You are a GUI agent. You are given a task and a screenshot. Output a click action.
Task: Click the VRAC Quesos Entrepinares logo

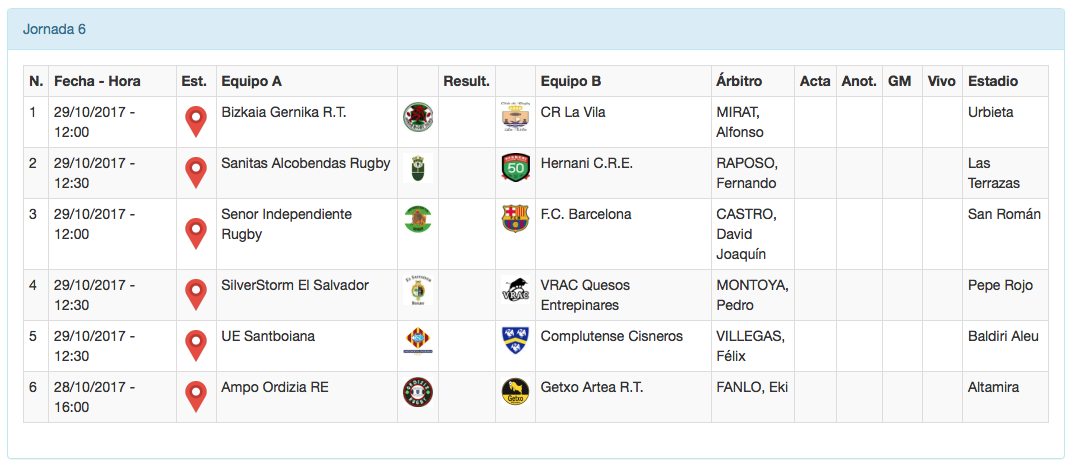pyautogui.click(x=515, y=290)
